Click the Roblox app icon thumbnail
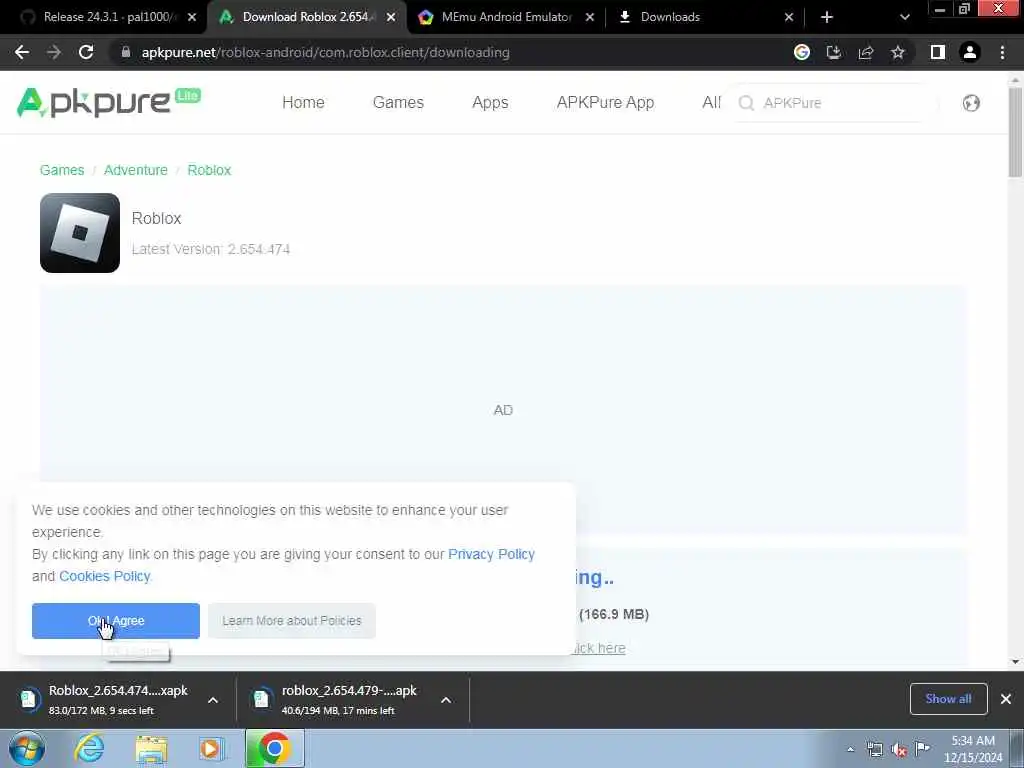Screen dimensions: 1024x768 pos(80,232)
